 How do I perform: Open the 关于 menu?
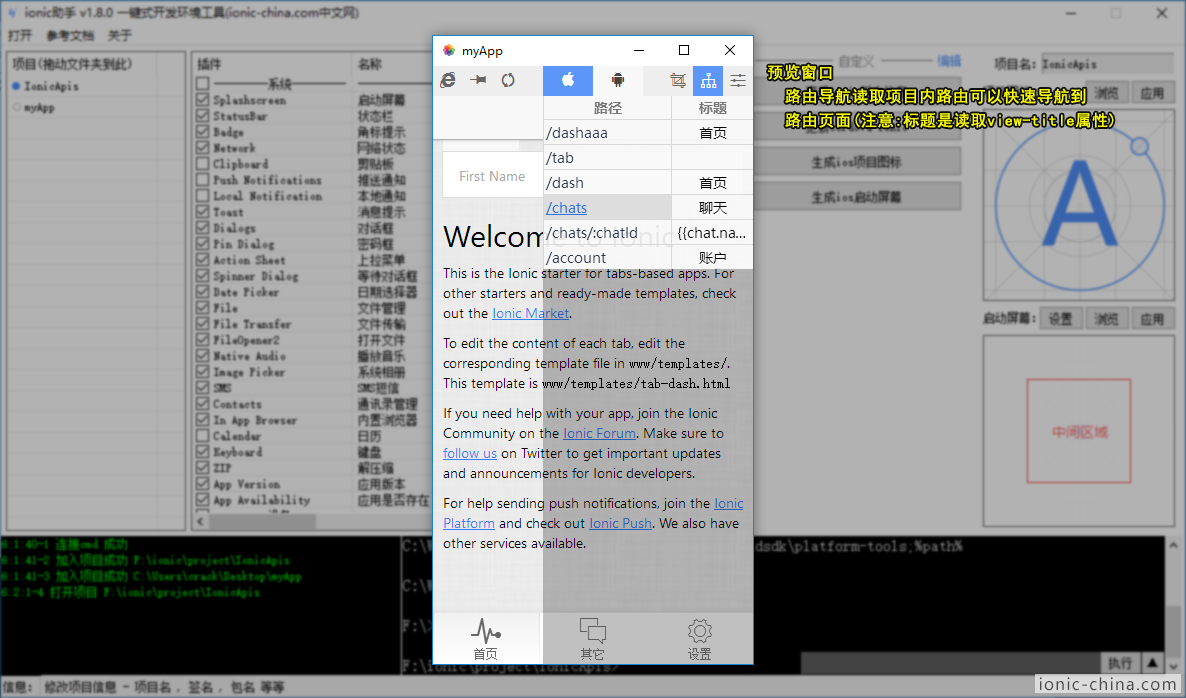pyautogui.click(x=120, y=36)
